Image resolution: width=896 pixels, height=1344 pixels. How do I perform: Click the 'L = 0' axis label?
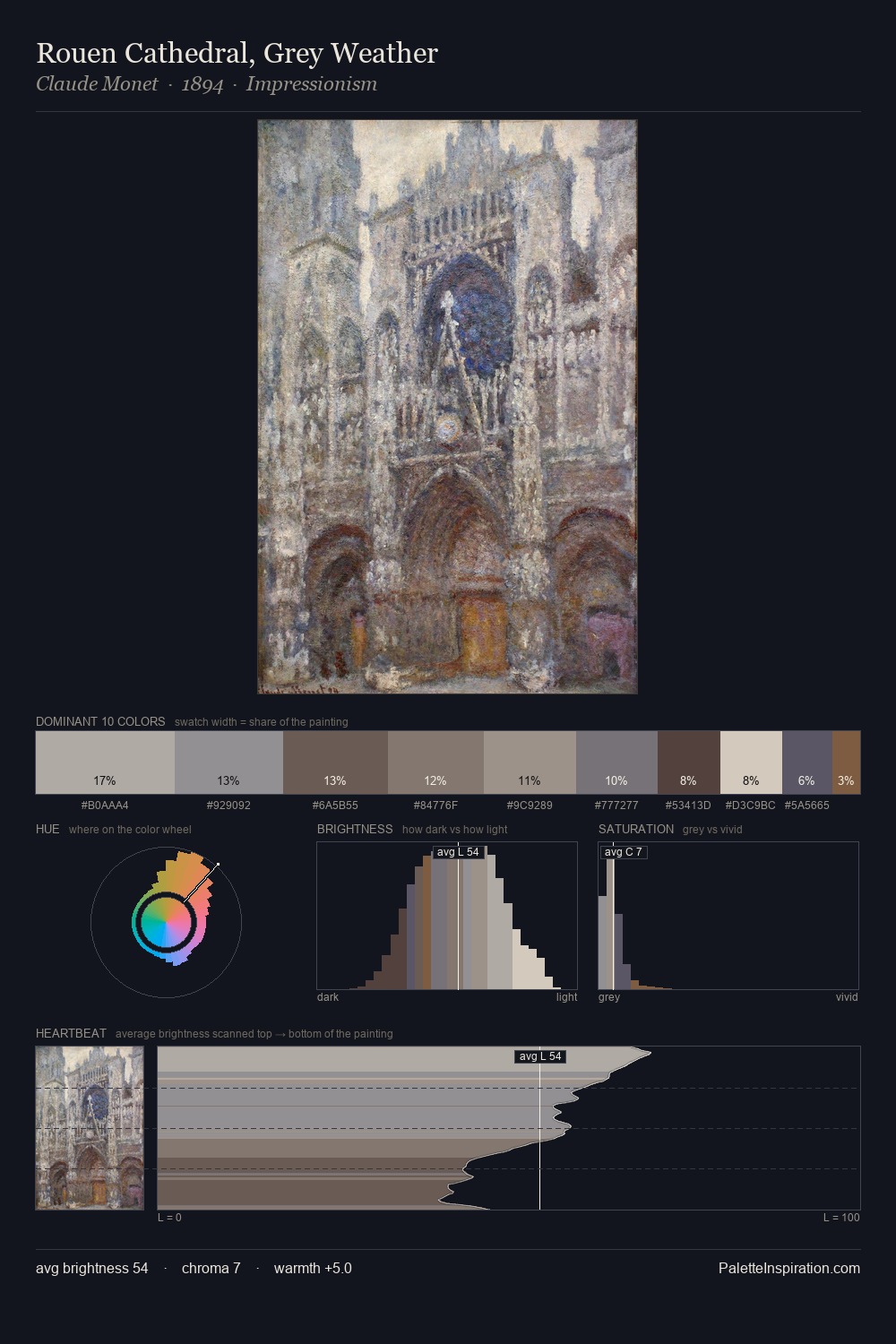click(169, 1217)
